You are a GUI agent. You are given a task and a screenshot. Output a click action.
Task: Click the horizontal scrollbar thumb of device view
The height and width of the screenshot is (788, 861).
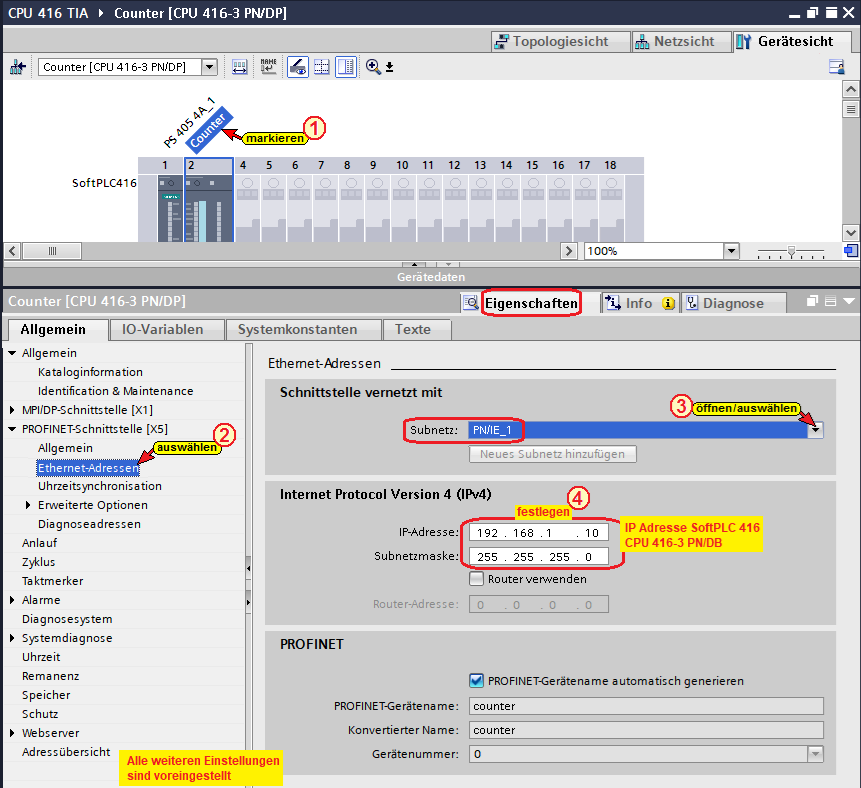[x=52, y=251]
